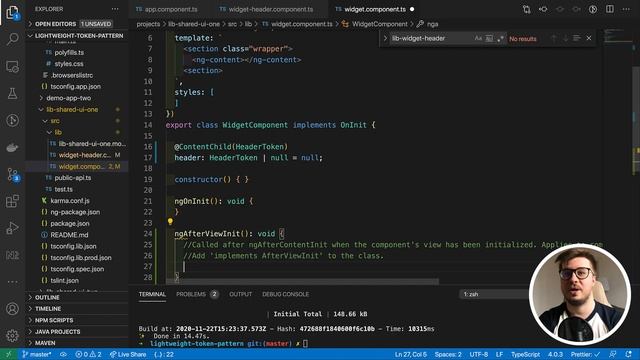Toggle replace mode chevron in find widget
Screen dimensions: 640x360
(x=385, y=38)
